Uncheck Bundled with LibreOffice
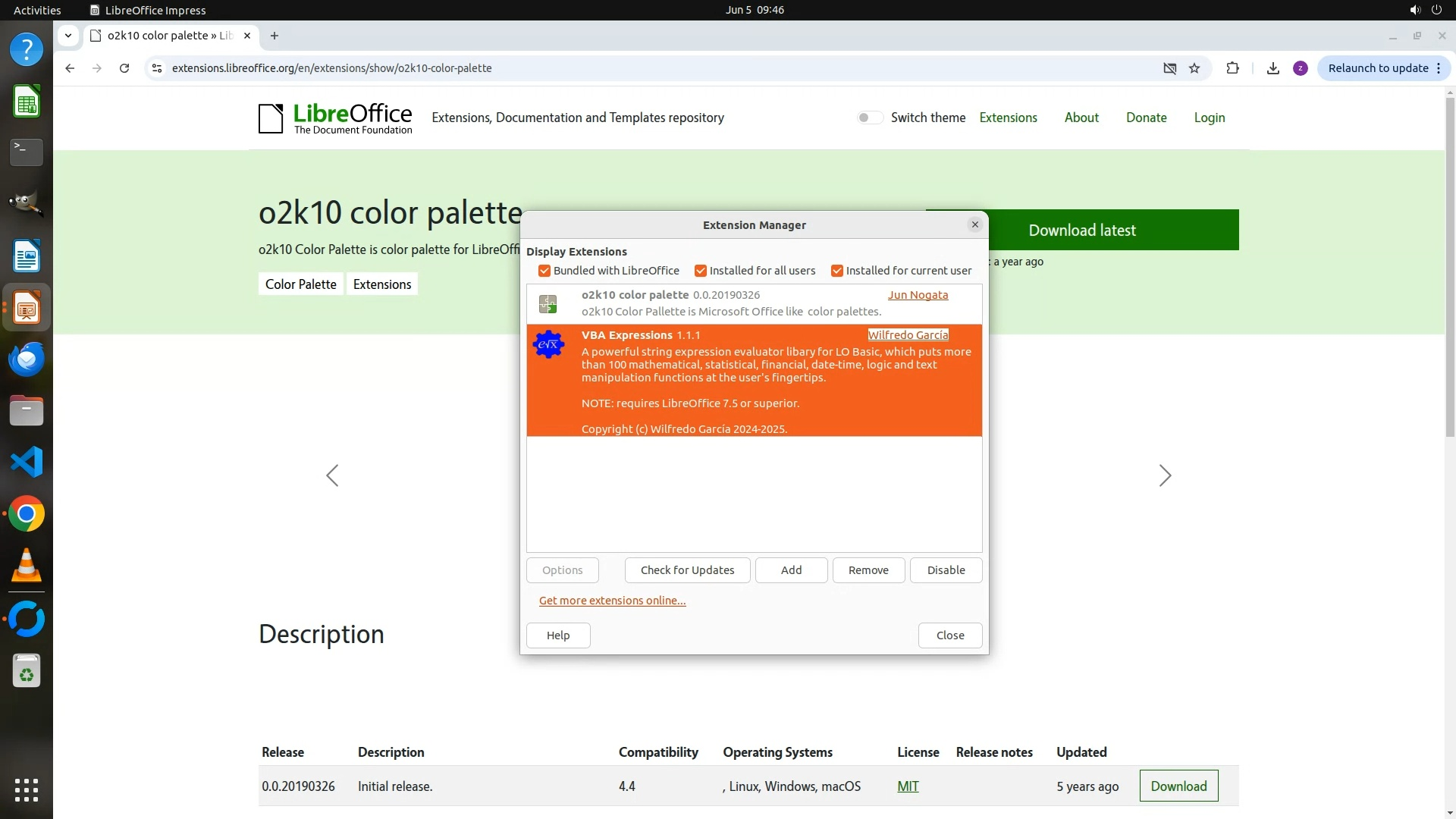 tap(544, 271)
